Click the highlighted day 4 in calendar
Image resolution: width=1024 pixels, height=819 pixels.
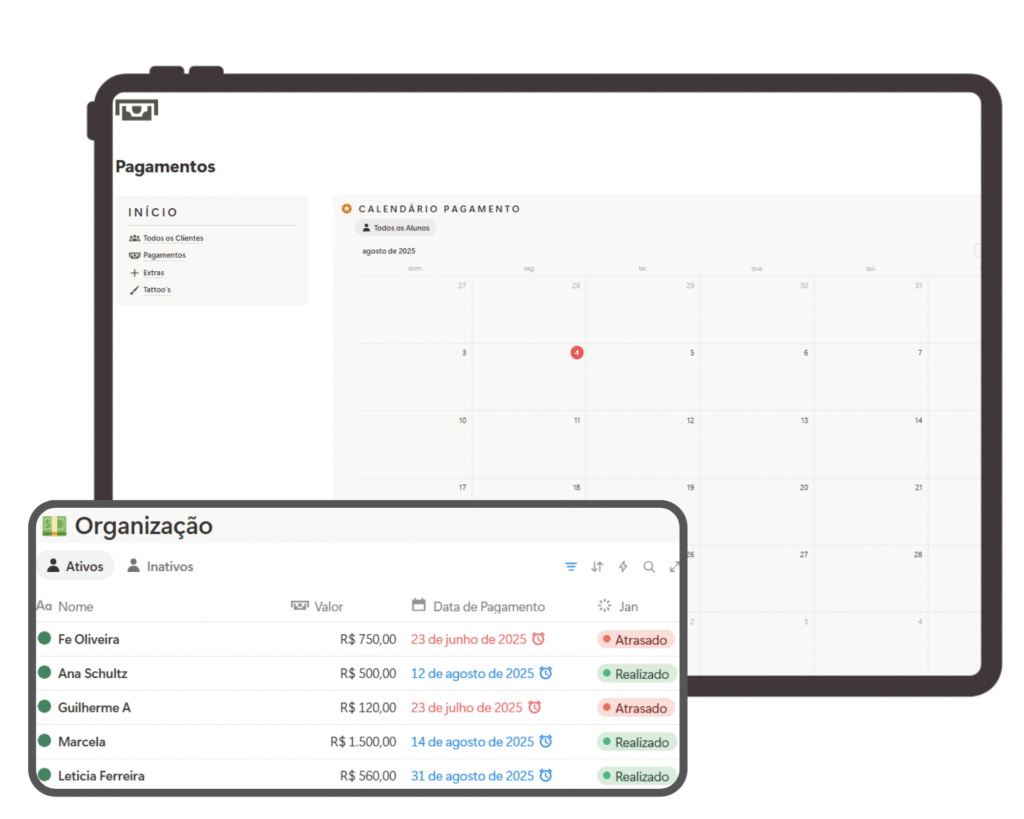577,353
